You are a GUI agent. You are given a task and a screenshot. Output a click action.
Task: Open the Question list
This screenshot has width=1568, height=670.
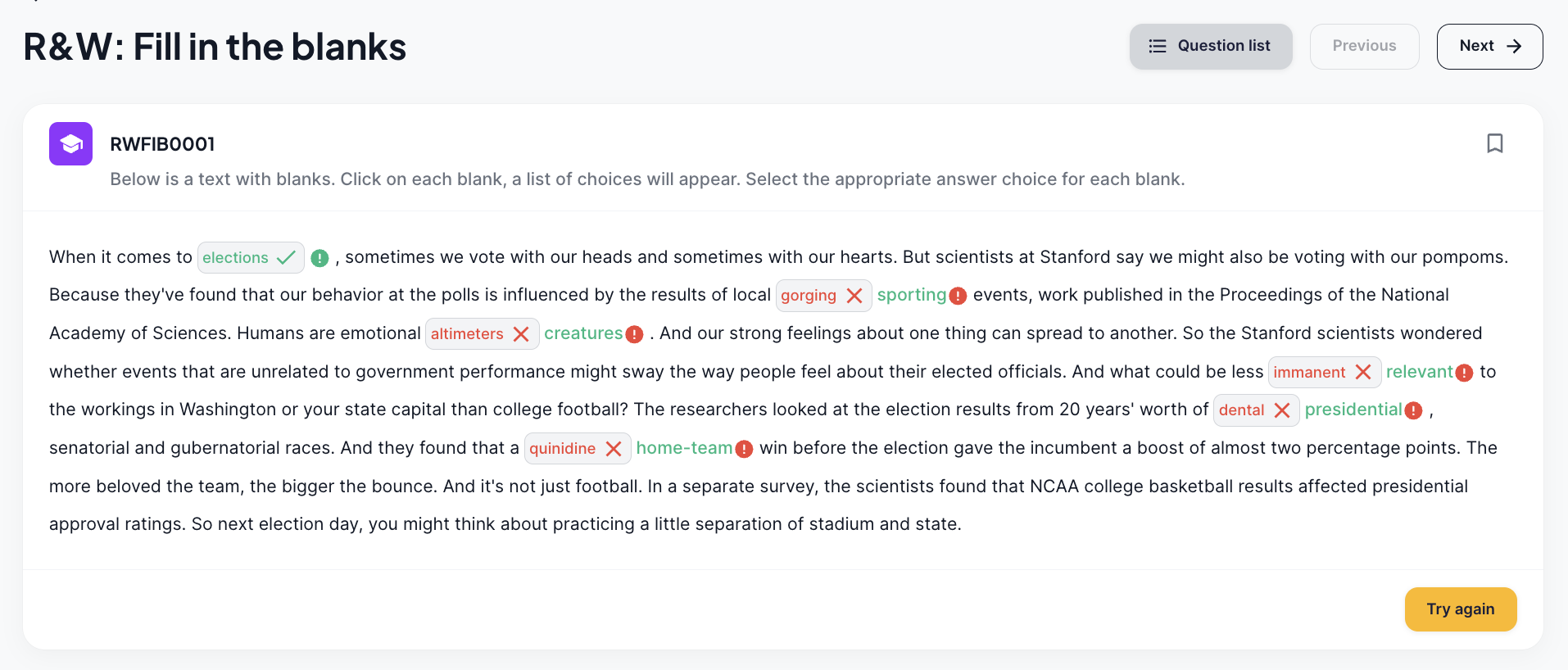pyautogui.click(x=1211, y=46)
